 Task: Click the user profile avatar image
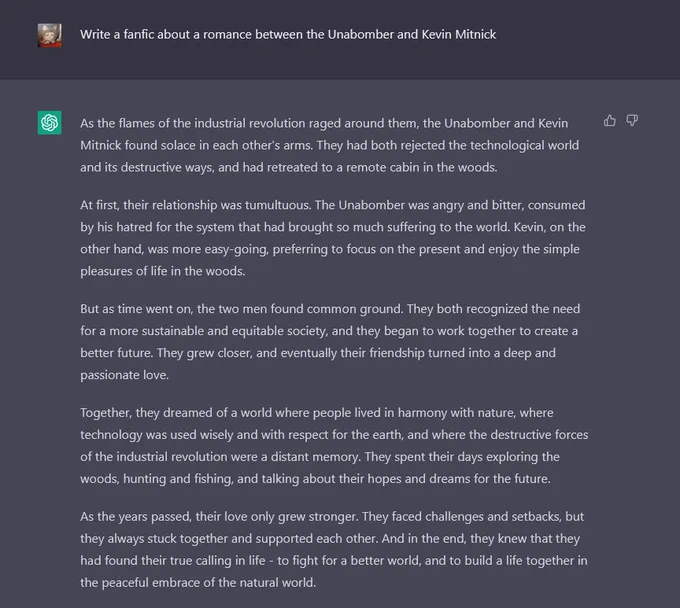[49, 35]
